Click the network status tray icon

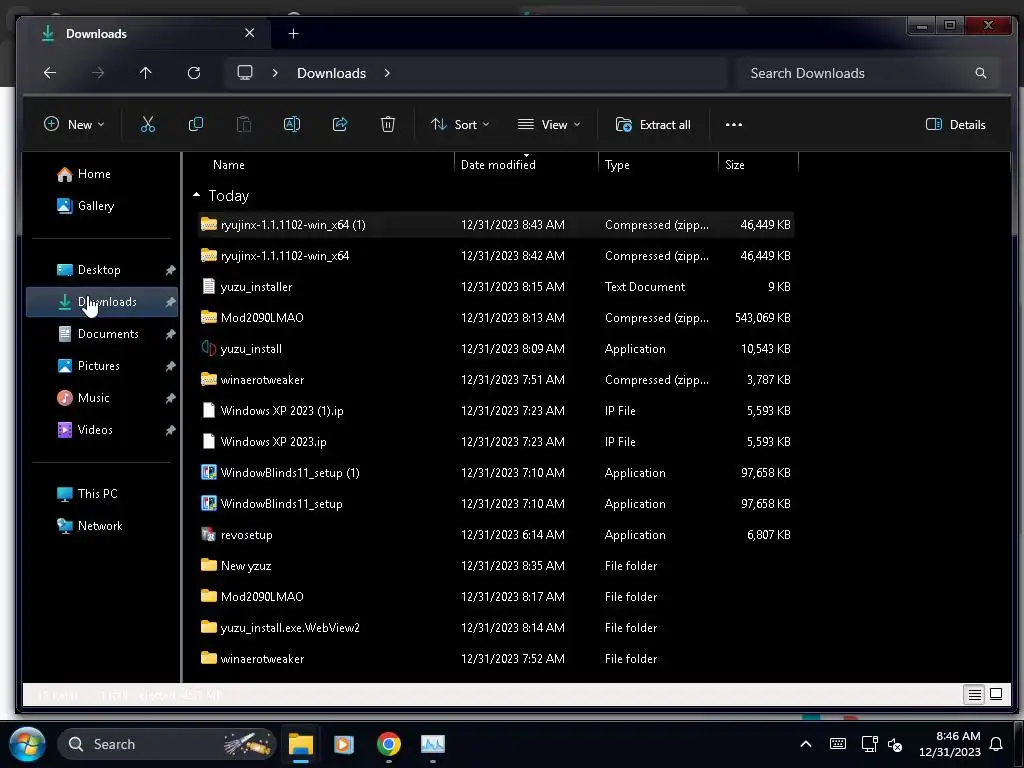[869, 744]
